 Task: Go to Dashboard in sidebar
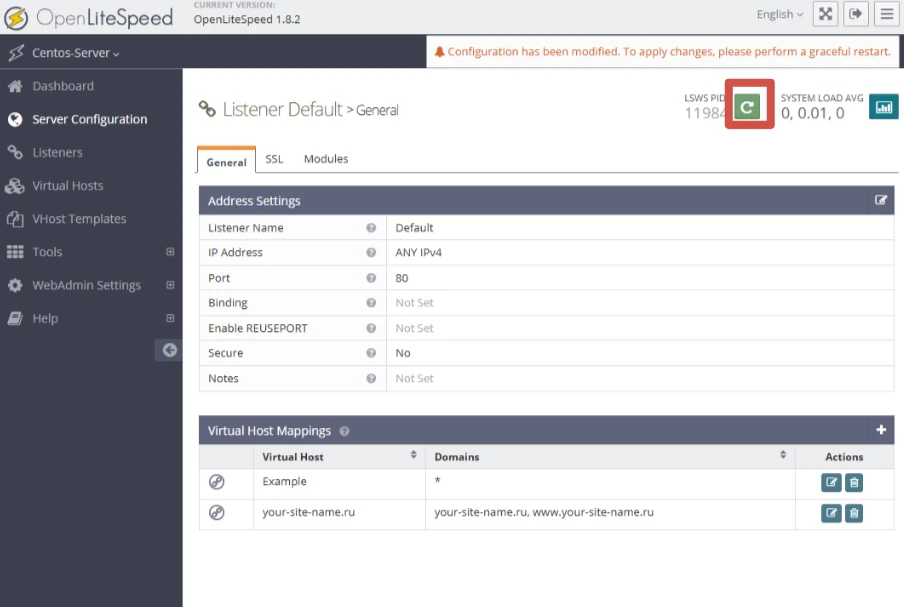tap(63, 86)
